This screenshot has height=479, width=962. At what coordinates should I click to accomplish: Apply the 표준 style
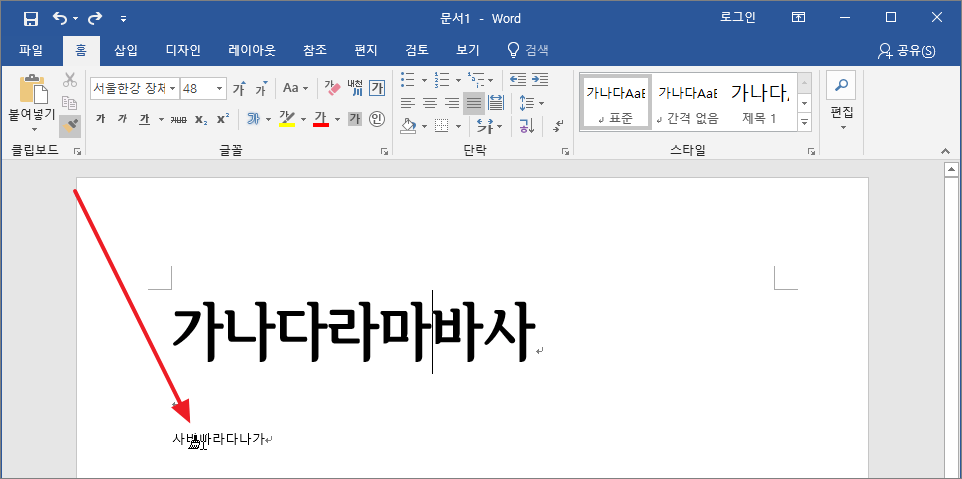(616, 101)
